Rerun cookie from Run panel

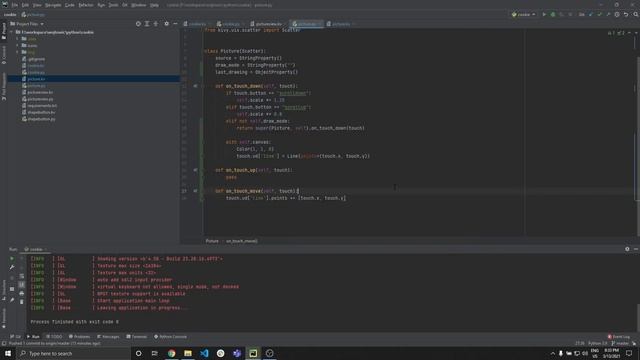coord(12,258)
